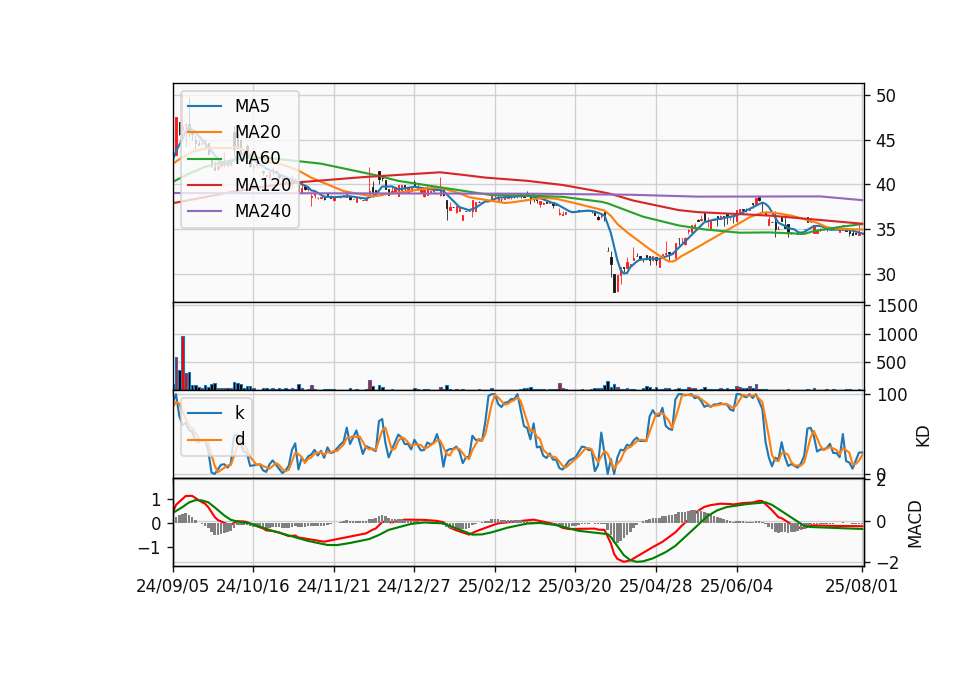Viewport: 960px width, 690px height.
Task: Click the volume axis value 1000
Action: click(x=897, y=335)
